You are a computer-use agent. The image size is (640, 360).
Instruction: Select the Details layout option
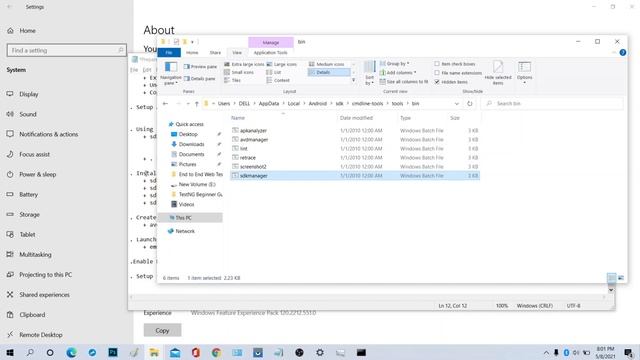[329, 72]
